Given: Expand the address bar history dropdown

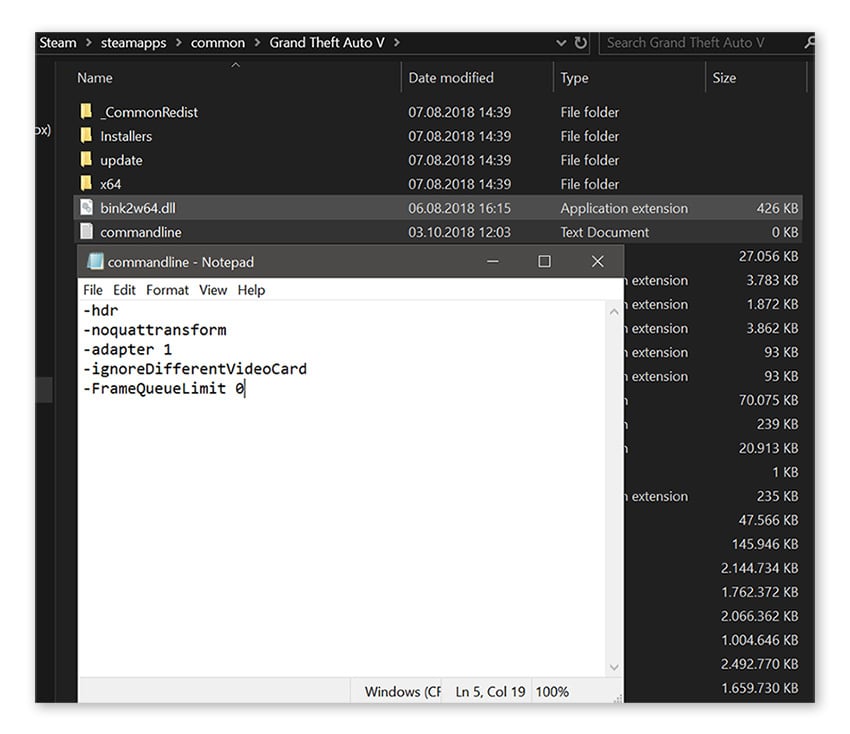Looking at the screenshot, I should [x=562, y=42].
